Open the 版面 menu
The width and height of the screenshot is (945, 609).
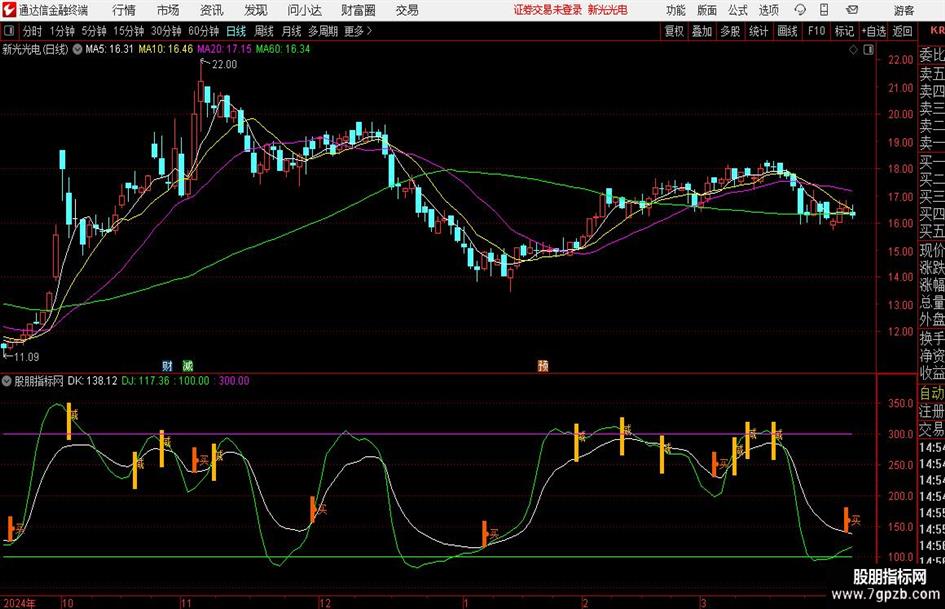coord(706,10)
